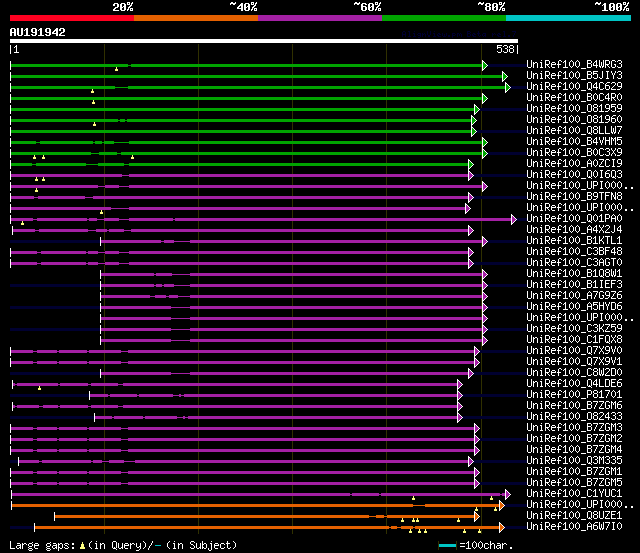Select the UniRef100_B7ZGM2 label
Viewport: 640px width, 553px height.
pos(574,439)
